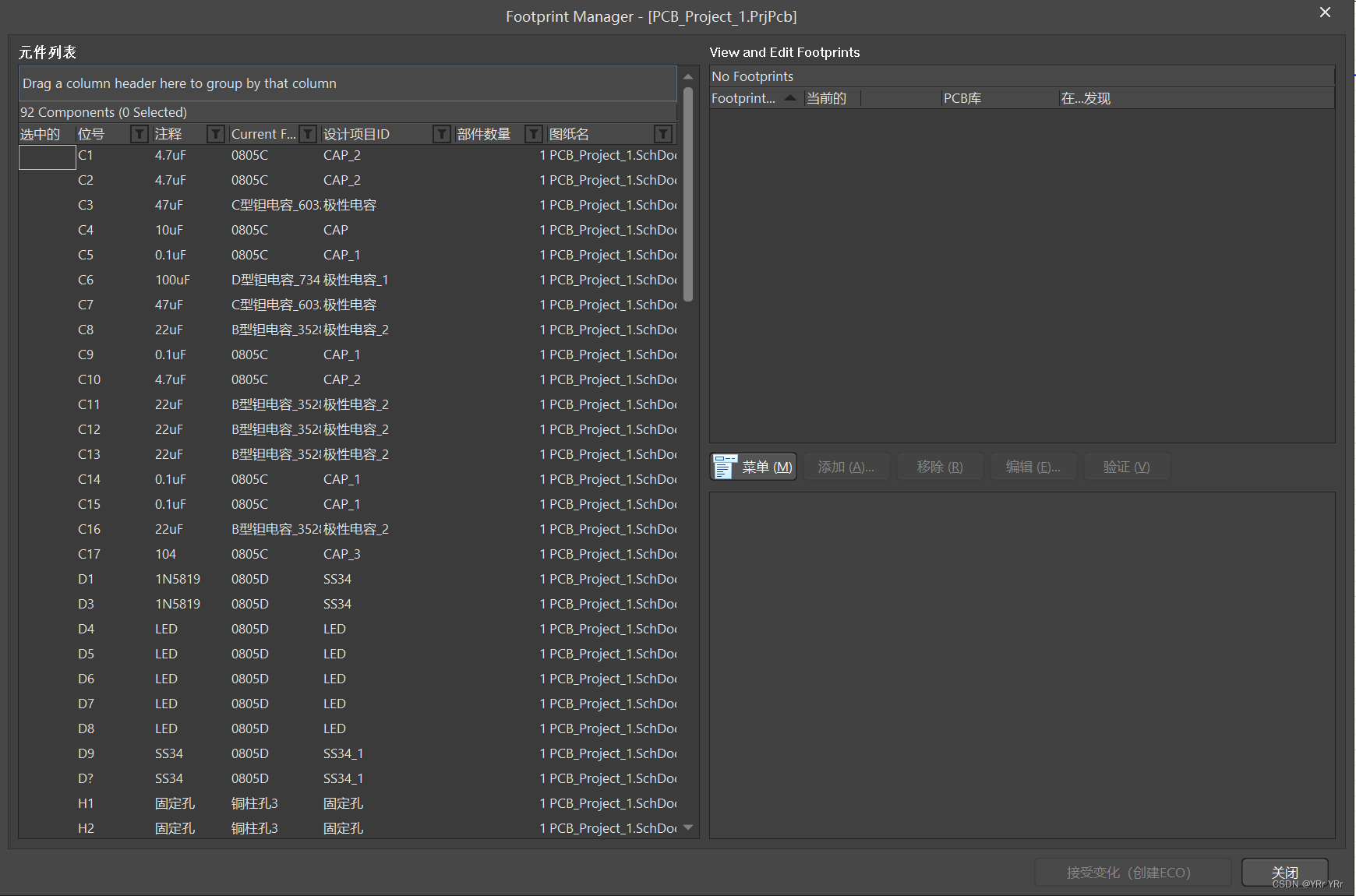Screen dimensions: 1356x896
Task: Open the 菜单 (M) menu button
Action: (754, 467)
